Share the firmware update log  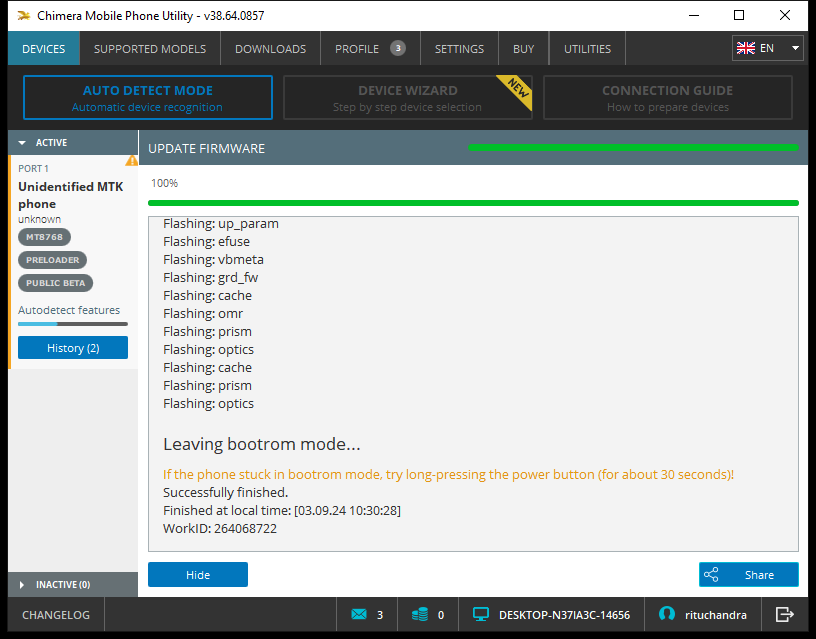(x=749, y=575)
